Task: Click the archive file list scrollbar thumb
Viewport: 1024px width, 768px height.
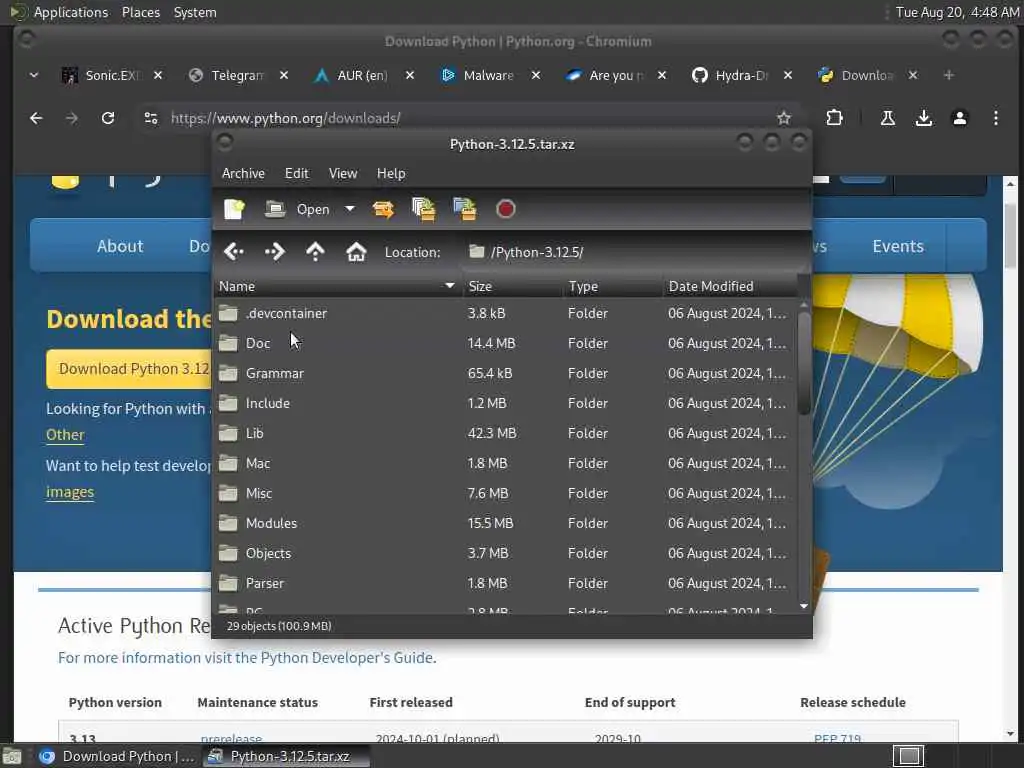Action: pos(804,363)
